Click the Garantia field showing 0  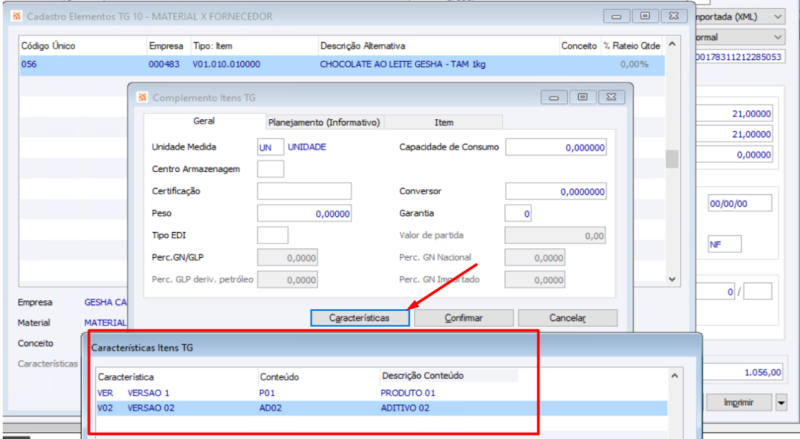[518, 213]
